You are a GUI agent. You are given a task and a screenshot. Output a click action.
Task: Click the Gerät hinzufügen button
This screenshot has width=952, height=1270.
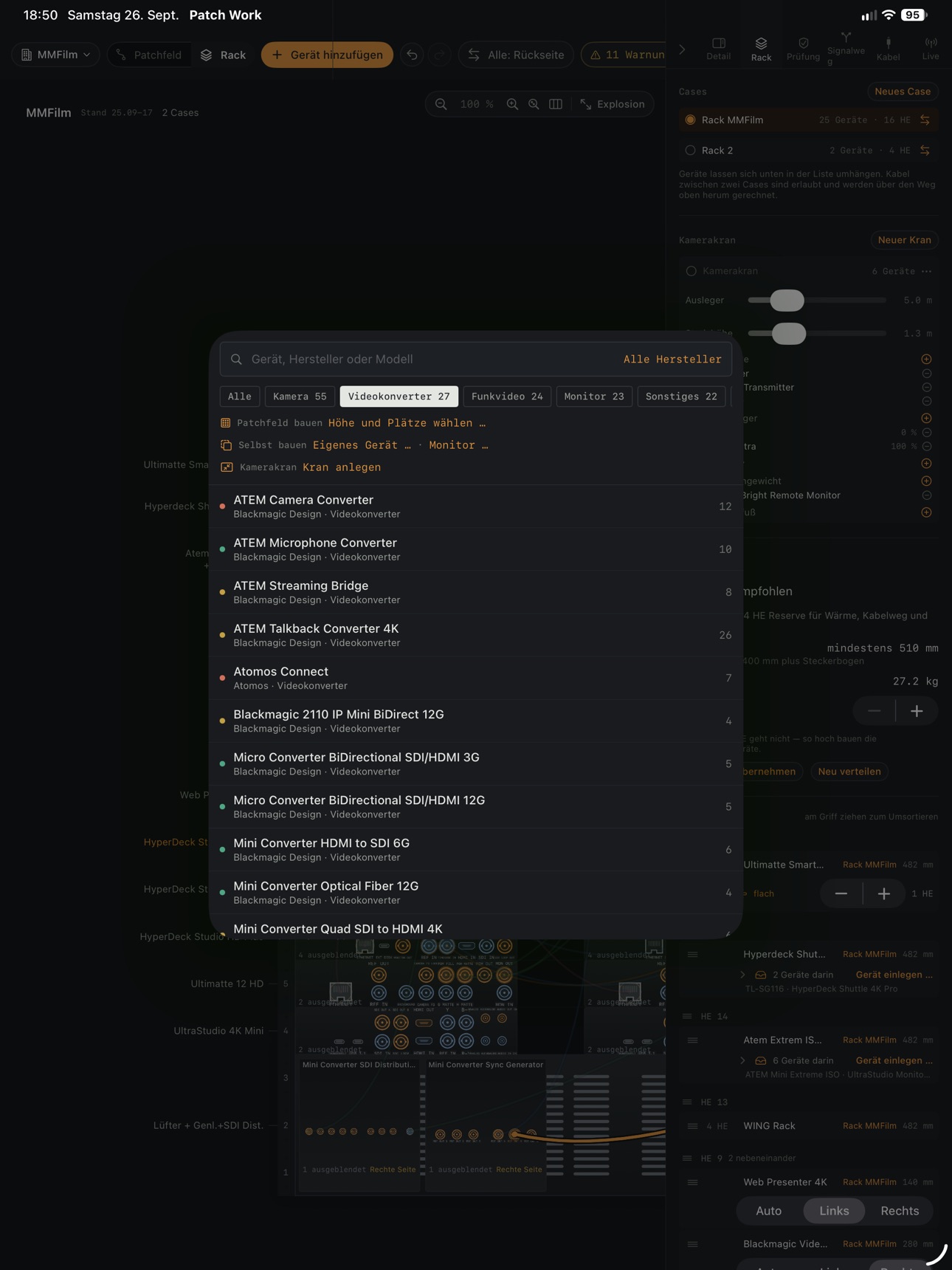point(327,55)
